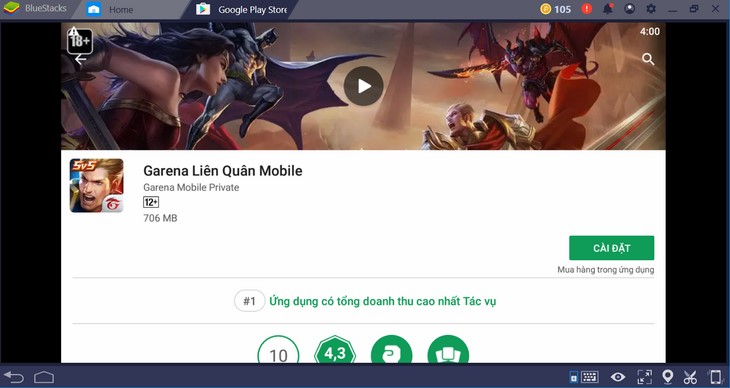Image resolution: width=730 pixels, height=388 pixels.
Task: Open the set location pin icon
Action: [668, 377]
